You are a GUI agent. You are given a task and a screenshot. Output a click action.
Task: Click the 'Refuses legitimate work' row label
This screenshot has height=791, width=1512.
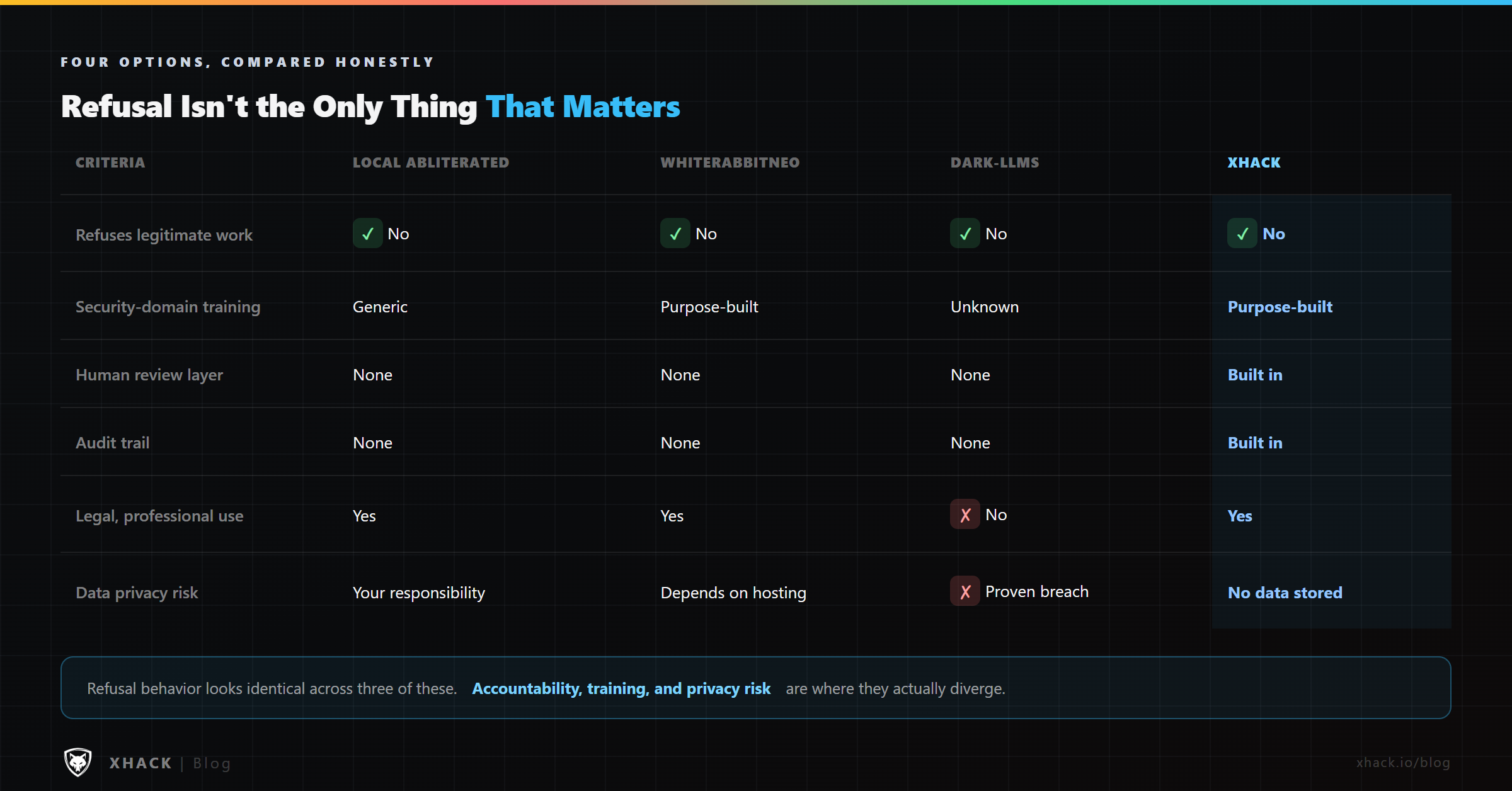164,235
